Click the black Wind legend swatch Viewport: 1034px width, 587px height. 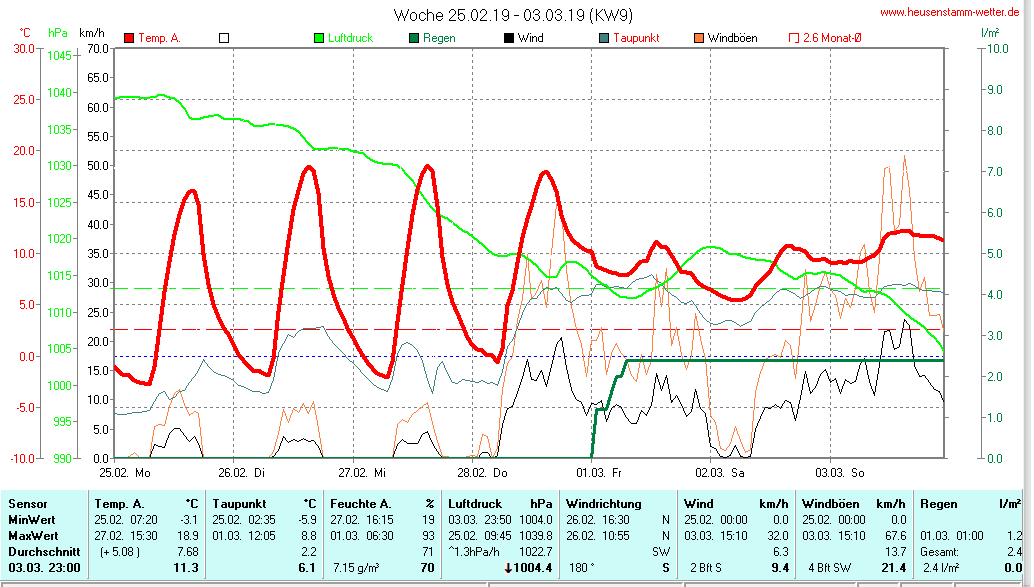[x=509, y=38]
